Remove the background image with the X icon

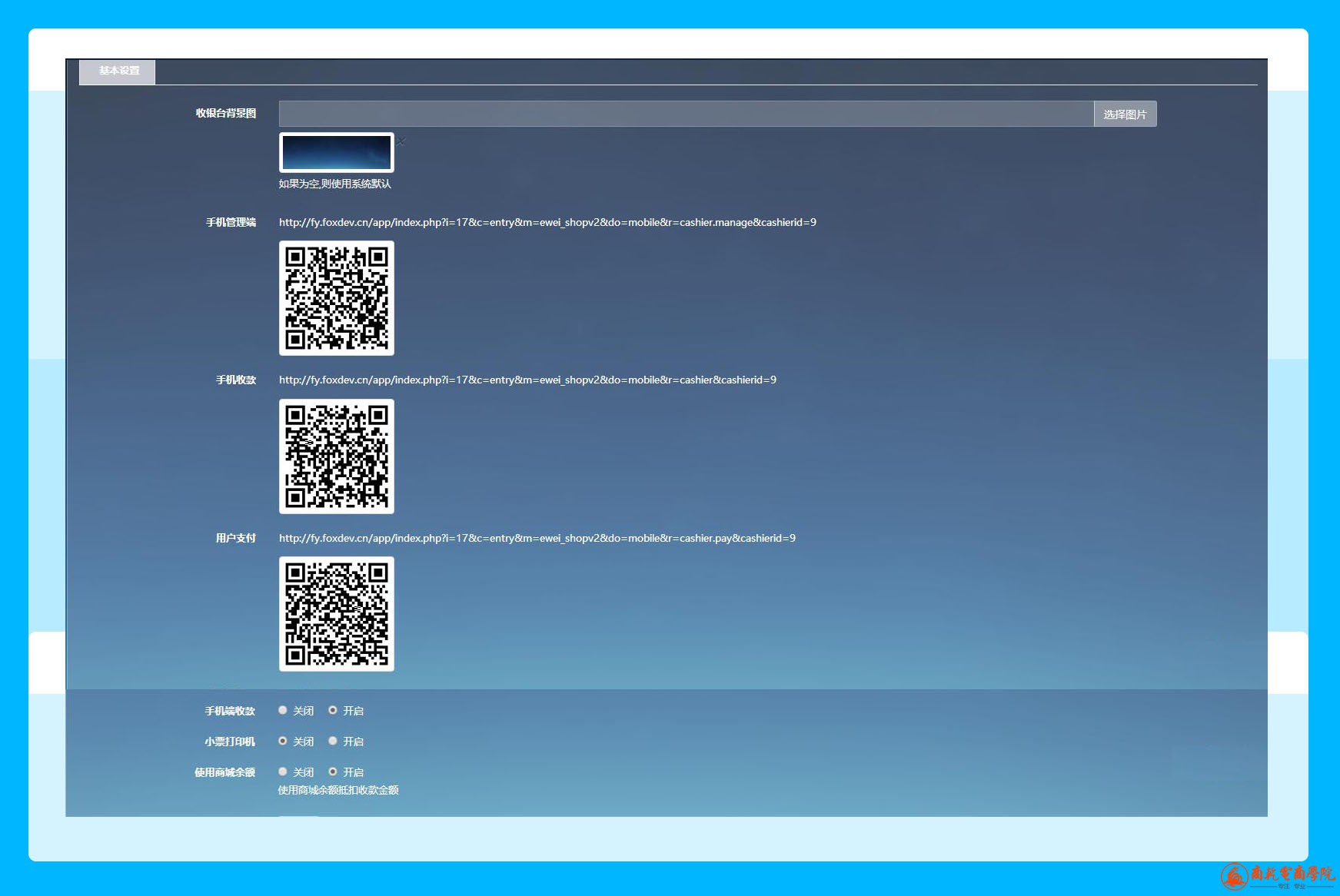click(x=401, y=141)
